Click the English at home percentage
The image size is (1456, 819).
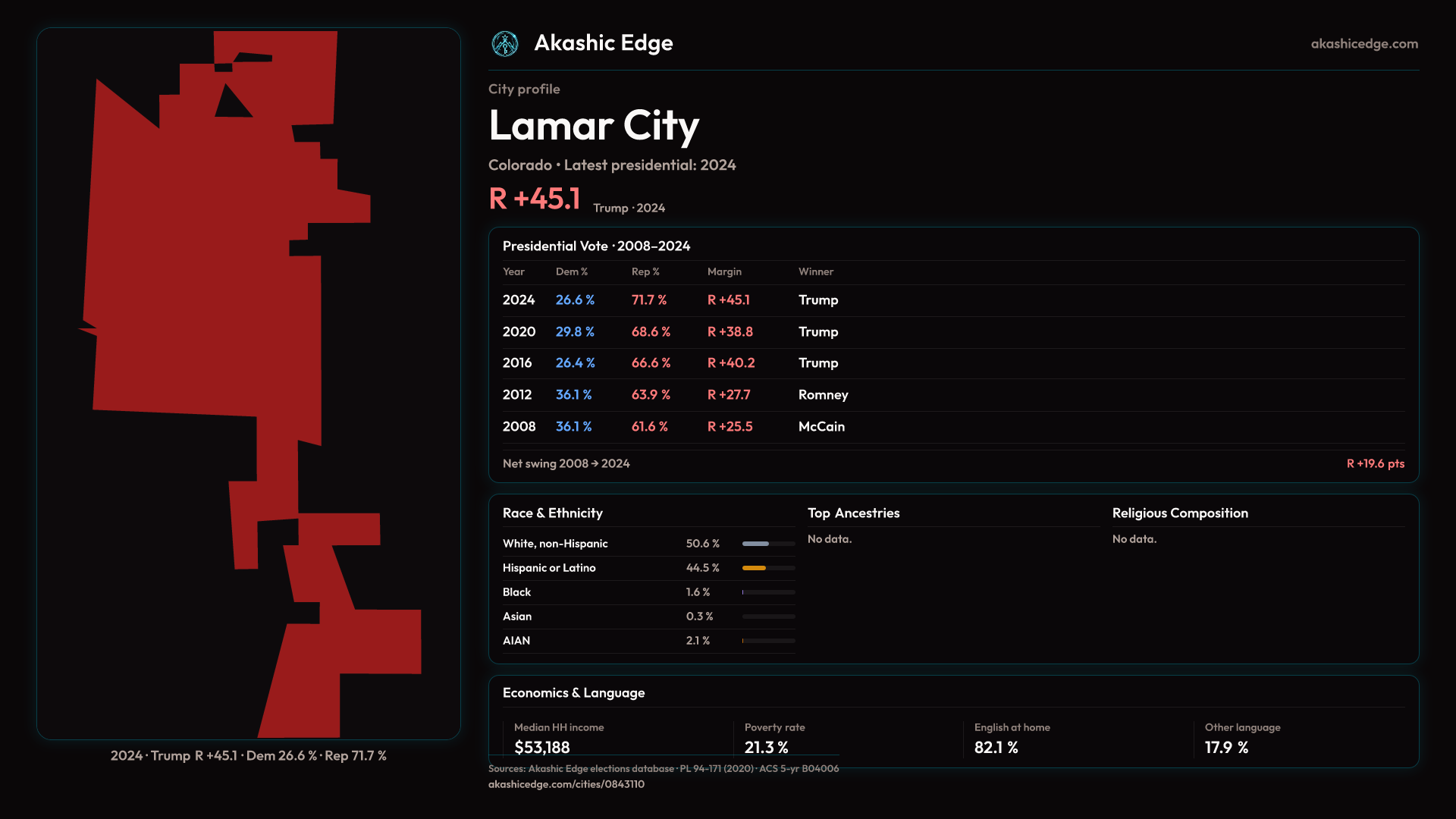click(996, 747)
